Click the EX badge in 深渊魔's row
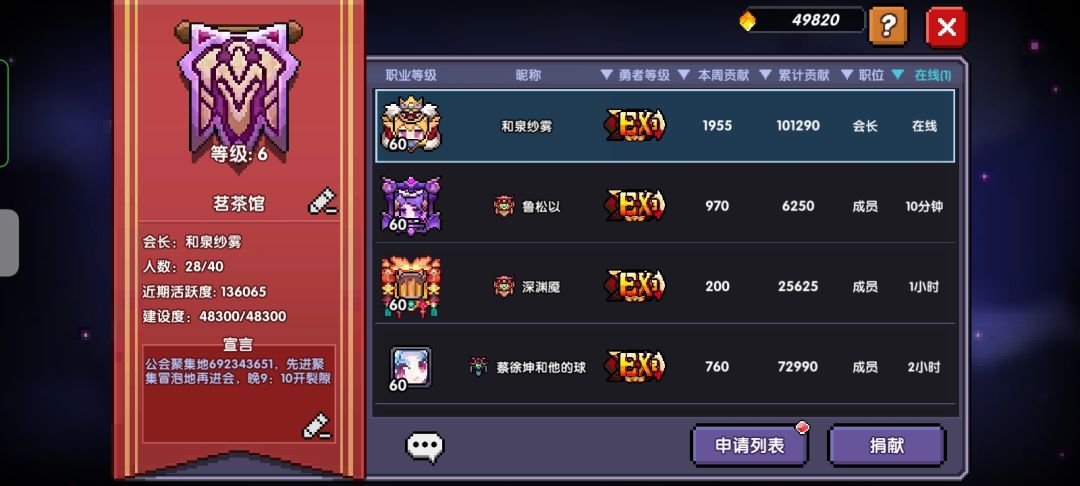Viewport: 1080px width, 486px height. point(635,286)
